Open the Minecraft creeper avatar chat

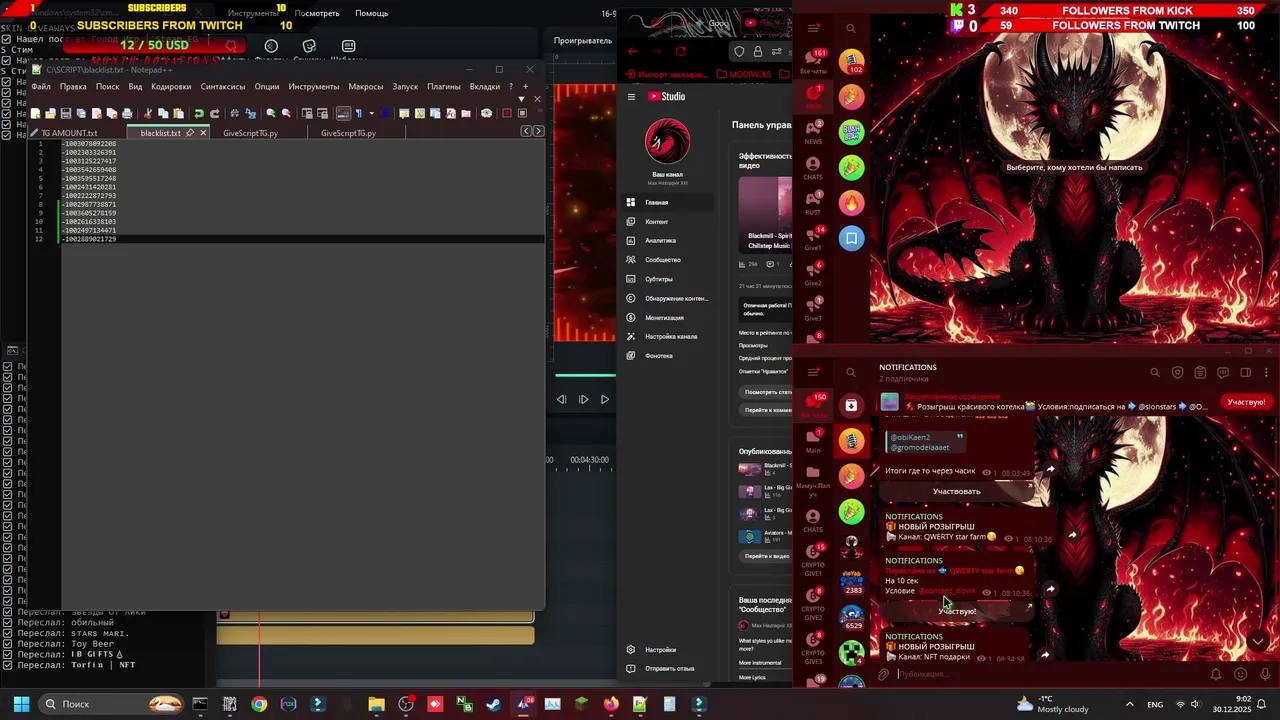(x=851, y=654)
